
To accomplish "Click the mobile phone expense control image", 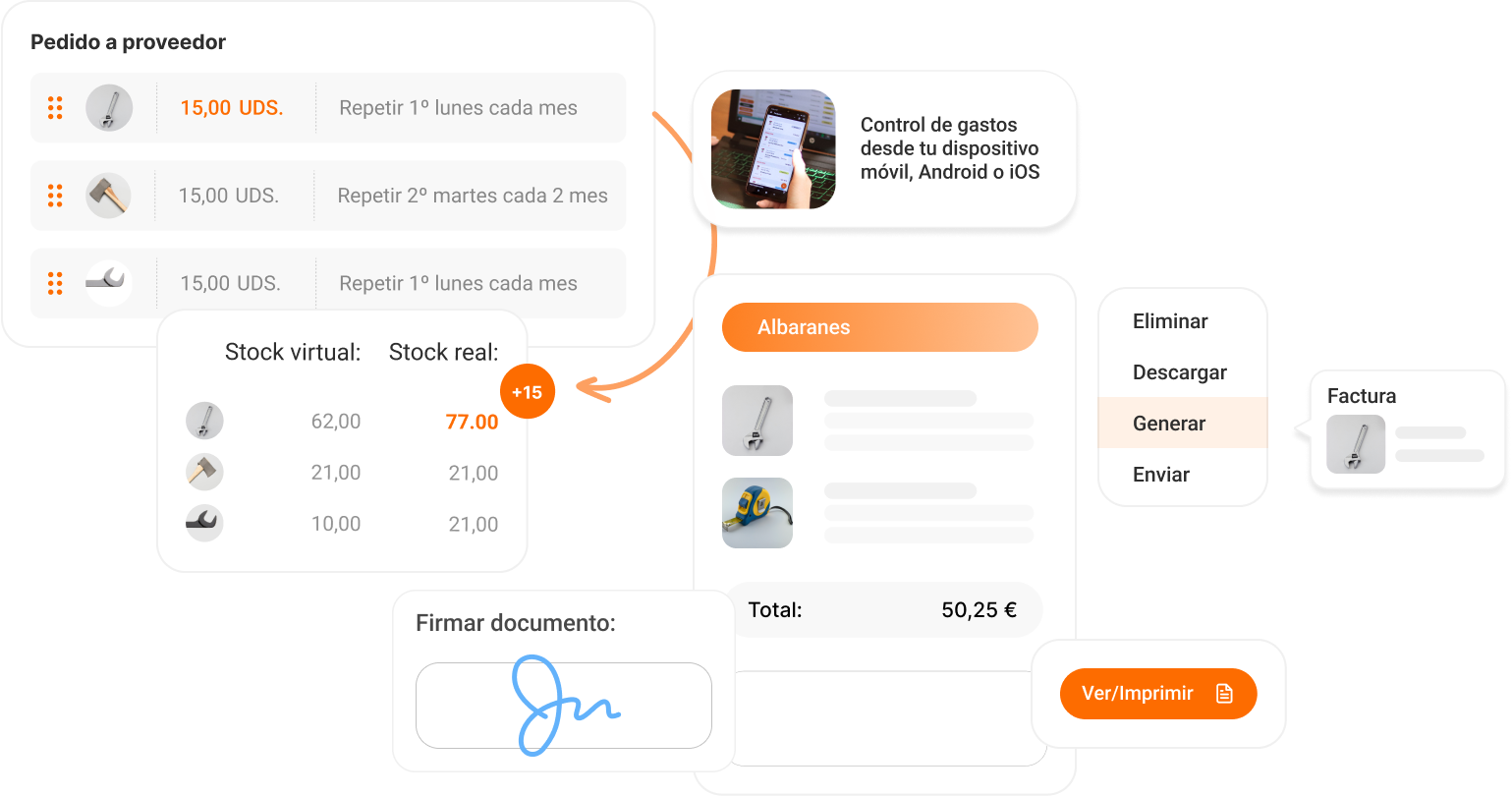I will click(773, 149).
